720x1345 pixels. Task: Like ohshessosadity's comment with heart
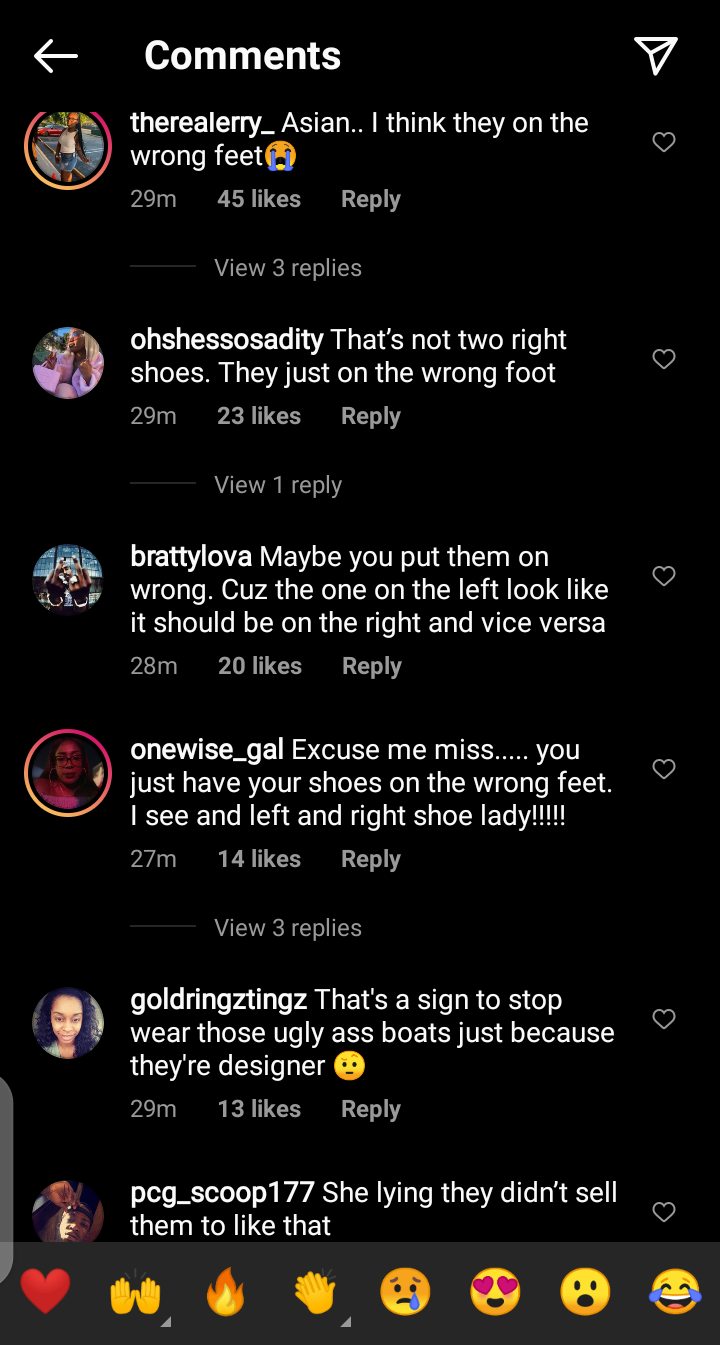tap(664, 359)
